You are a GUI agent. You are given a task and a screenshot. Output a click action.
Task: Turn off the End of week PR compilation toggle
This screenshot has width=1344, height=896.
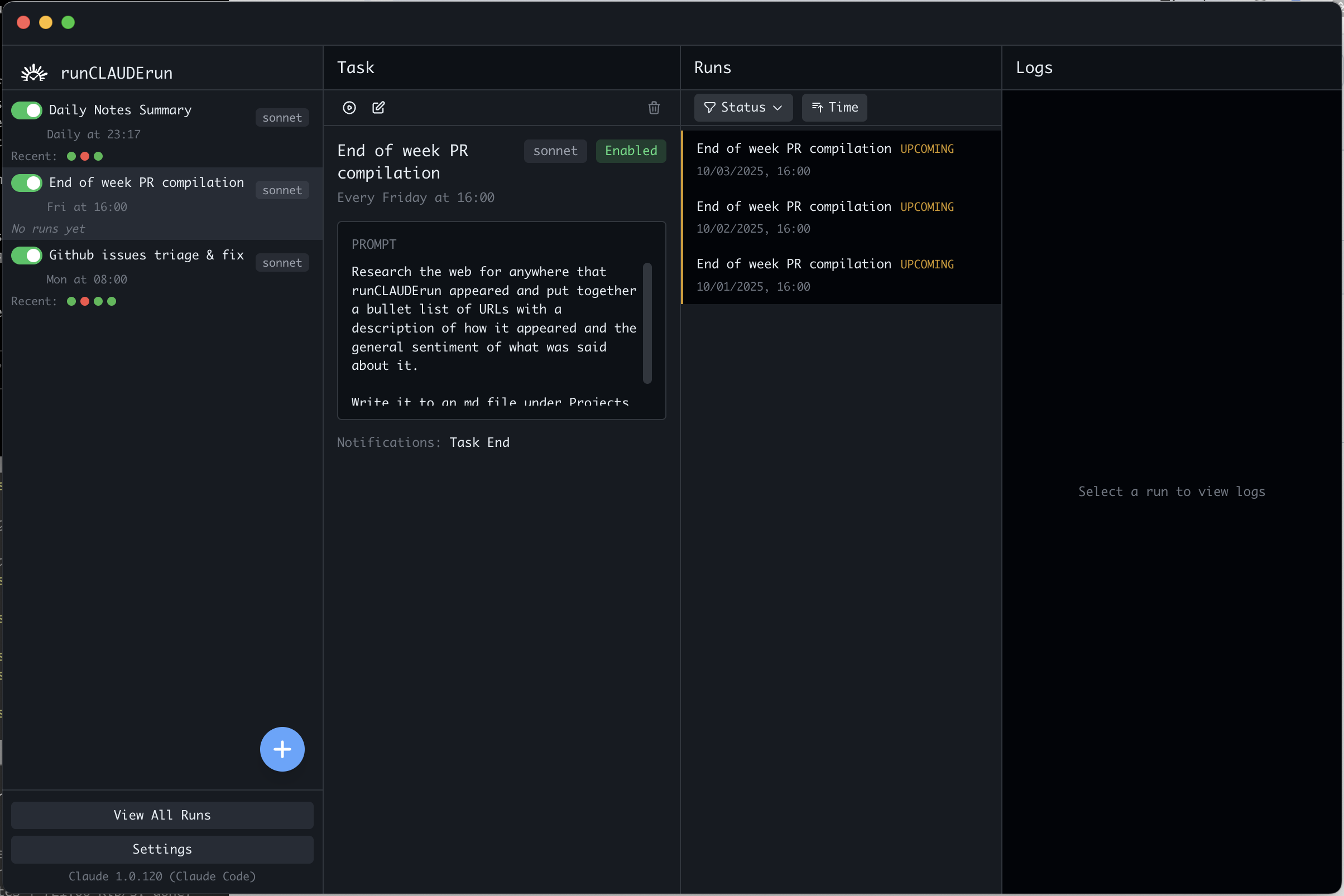pyautogui.click(x=26, y=183)
